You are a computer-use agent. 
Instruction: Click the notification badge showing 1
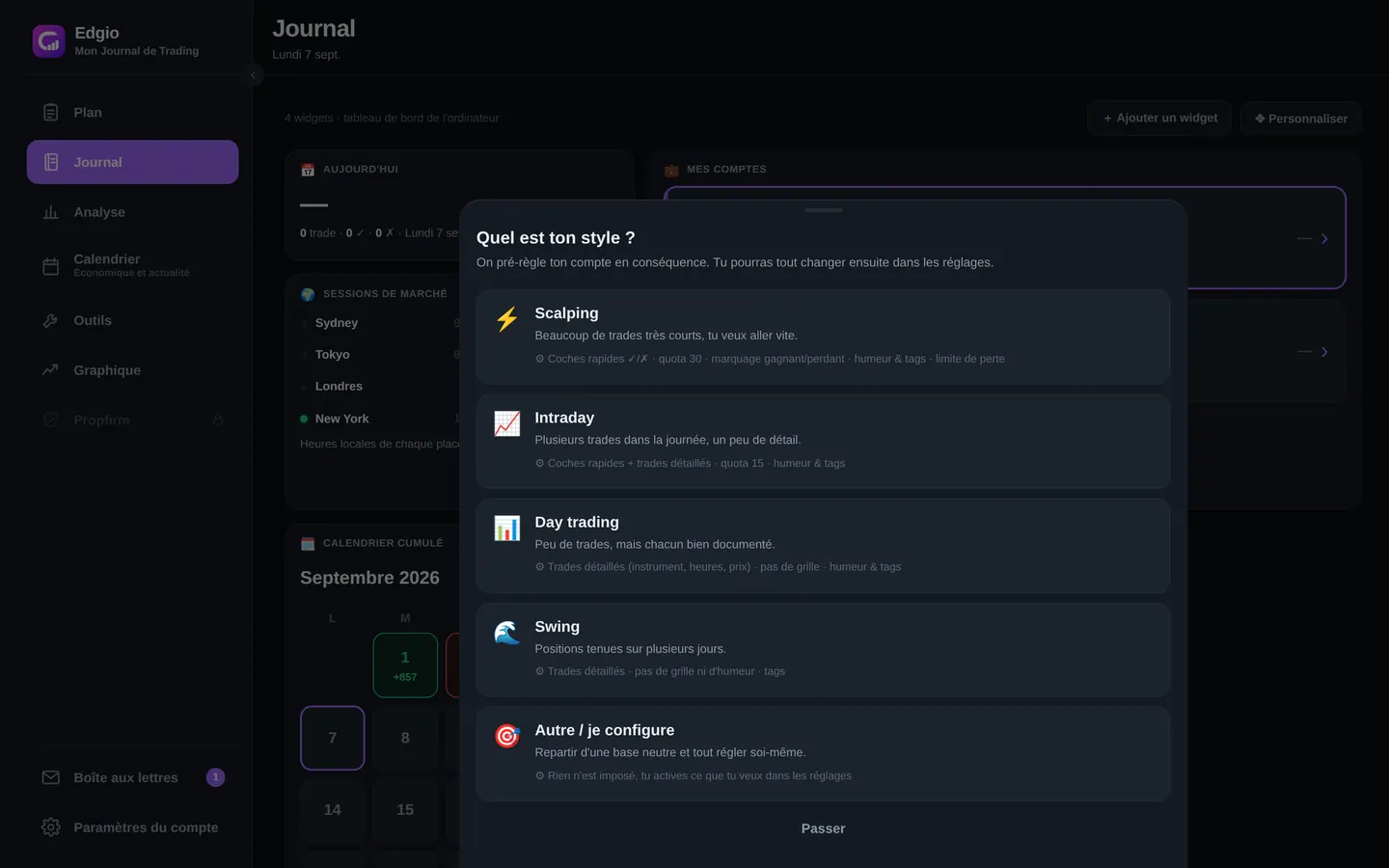coord(215,777)
